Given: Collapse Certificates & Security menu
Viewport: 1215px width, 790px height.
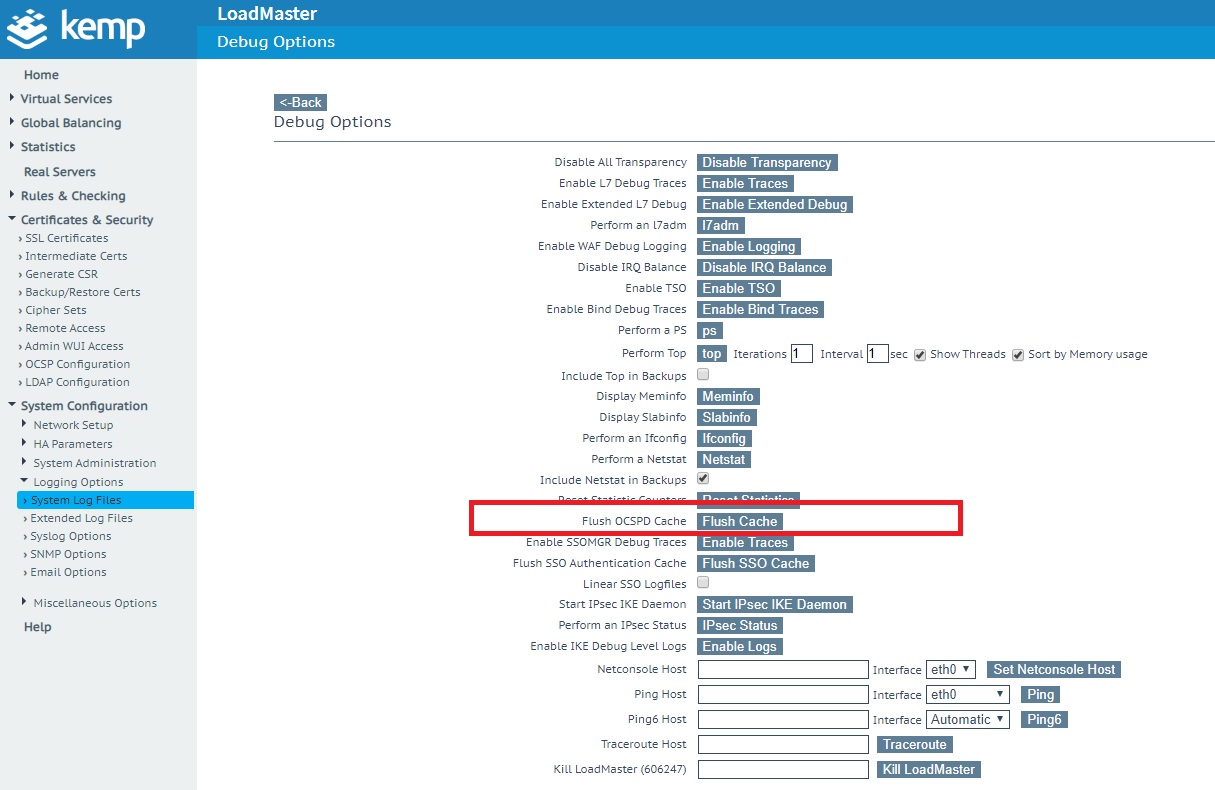Looking at the screenshot, I should pos(87,220).
